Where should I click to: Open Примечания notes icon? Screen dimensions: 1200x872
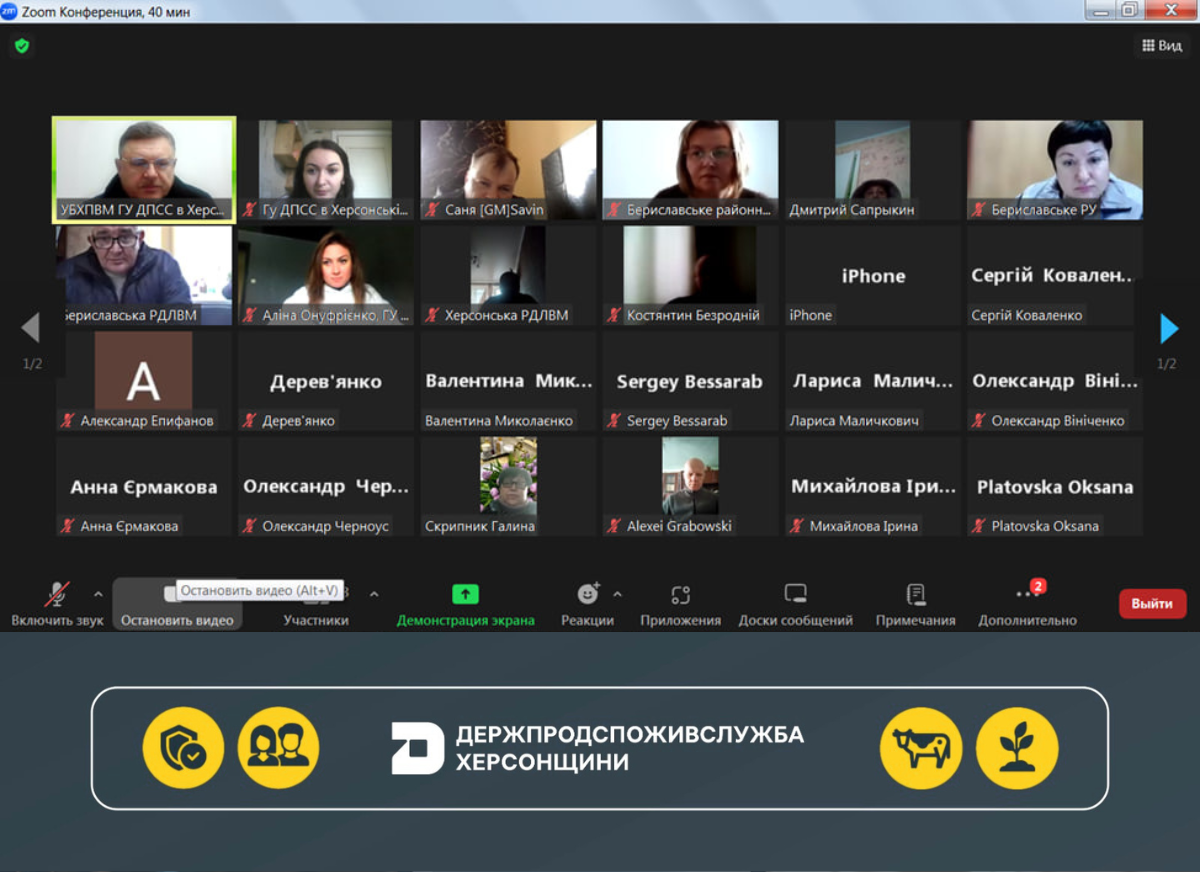point(915,603)
